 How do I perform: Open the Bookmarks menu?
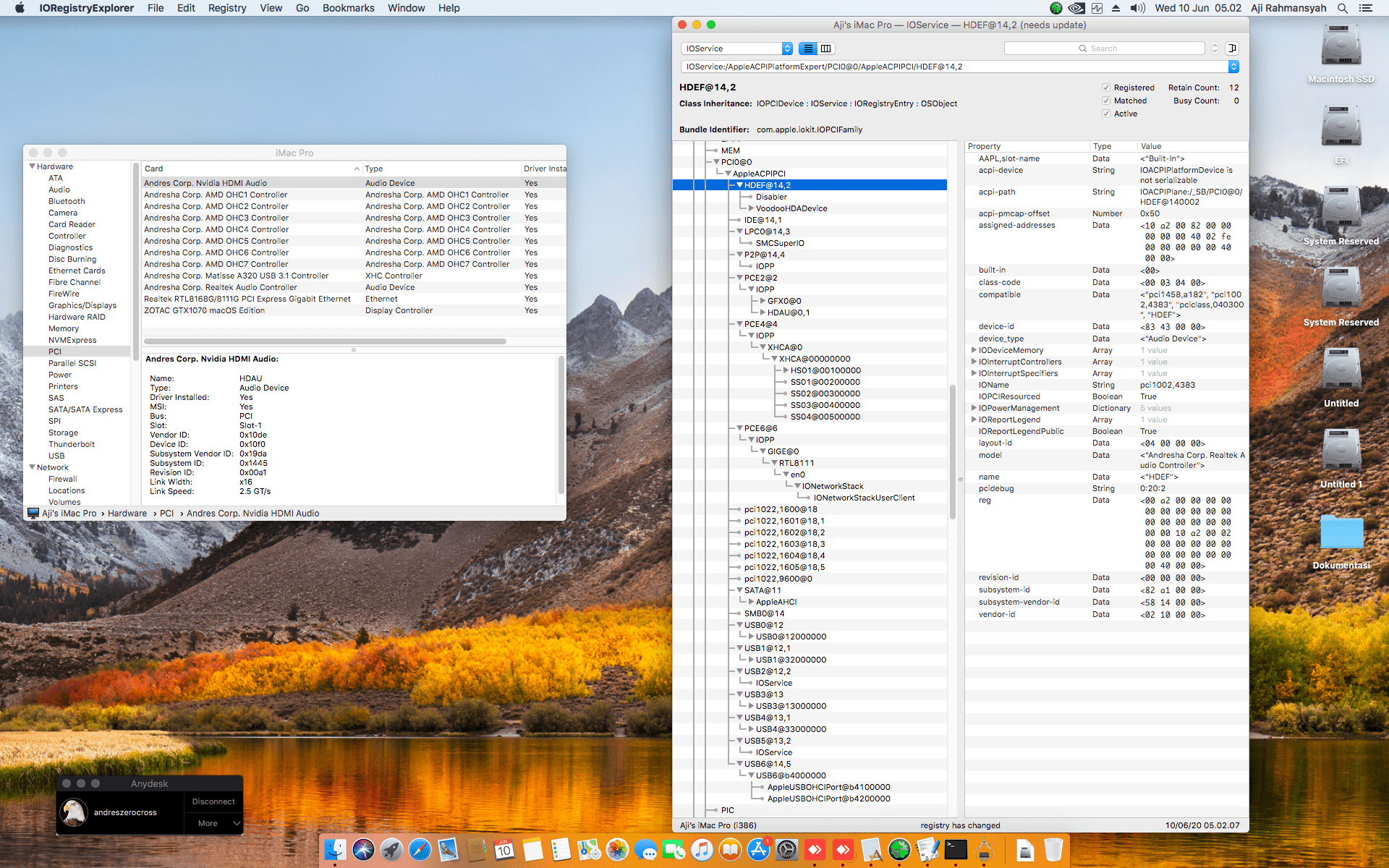349,8
